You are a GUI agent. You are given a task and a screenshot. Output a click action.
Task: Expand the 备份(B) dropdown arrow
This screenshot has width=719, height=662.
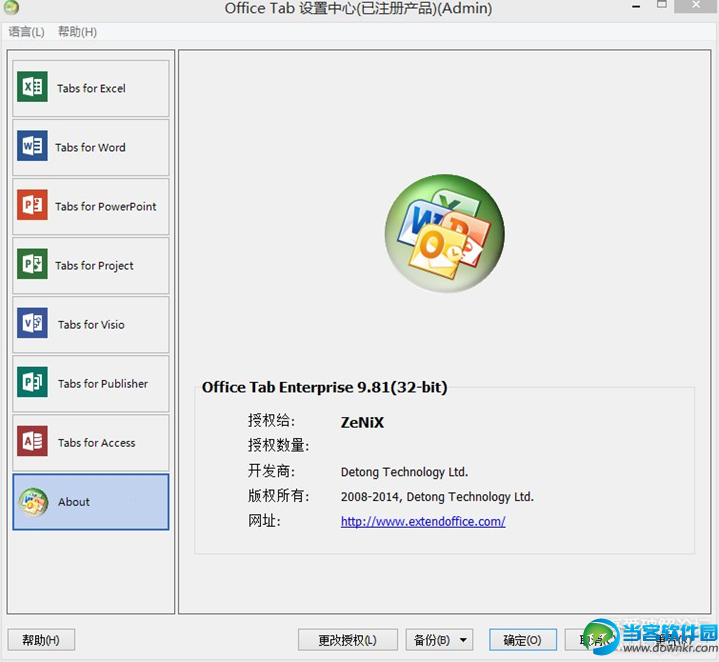pyautogui.click(x=463, y=640)
